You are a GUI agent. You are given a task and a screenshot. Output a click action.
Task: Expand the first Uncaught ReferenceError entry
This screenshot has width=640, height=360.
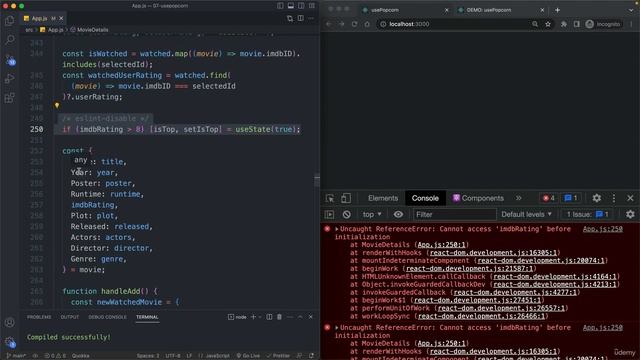(337, 229)
